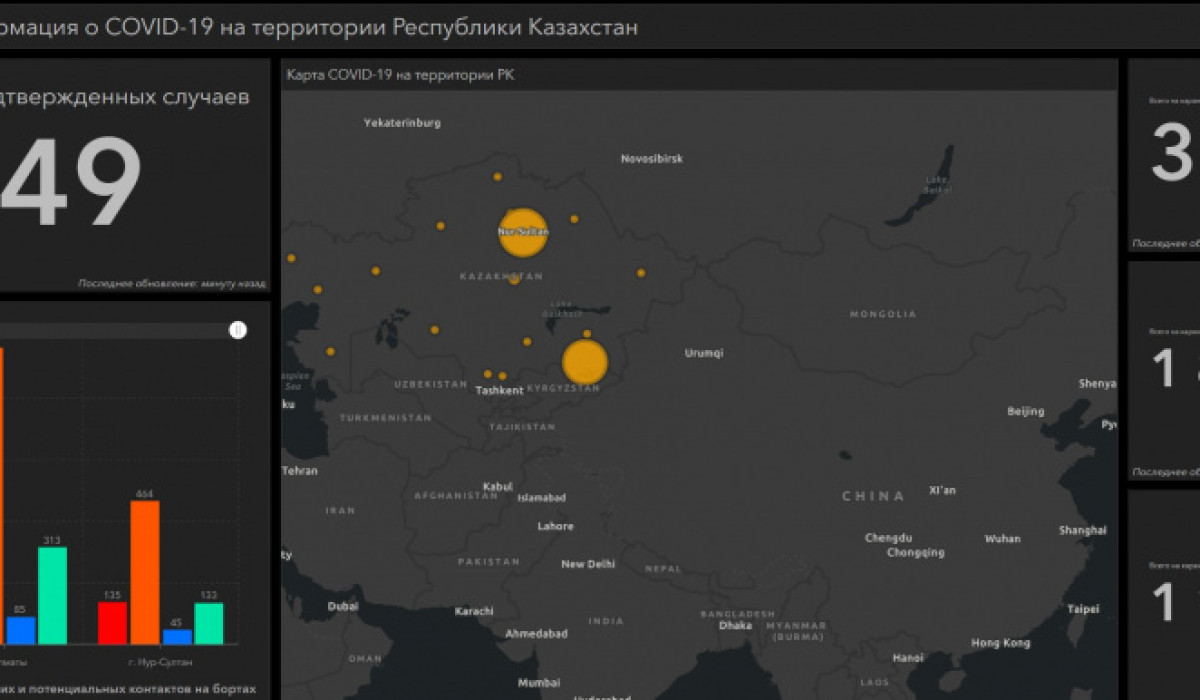This screenshot has width=1200, height=700.
Task: Click the large orange bubble over Nur-Sultan
Action: coord(523,232)
